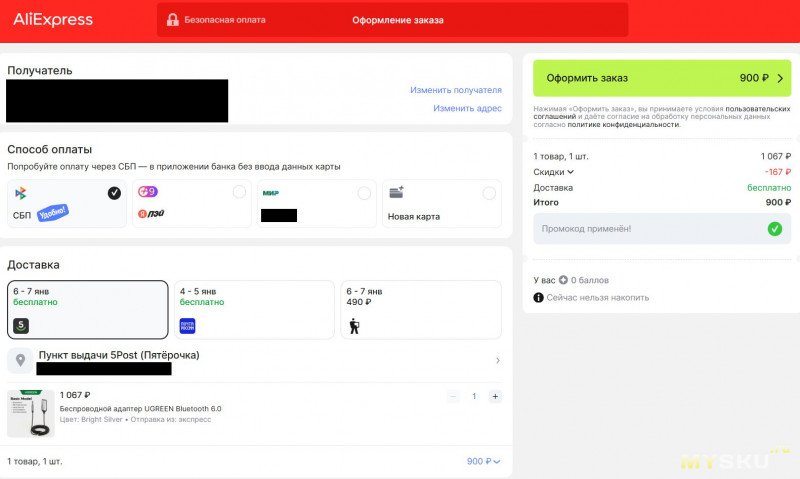800x479 pixels.
Task: Open the 5Post pickup point chooser arrow
Action: (498, 360)
